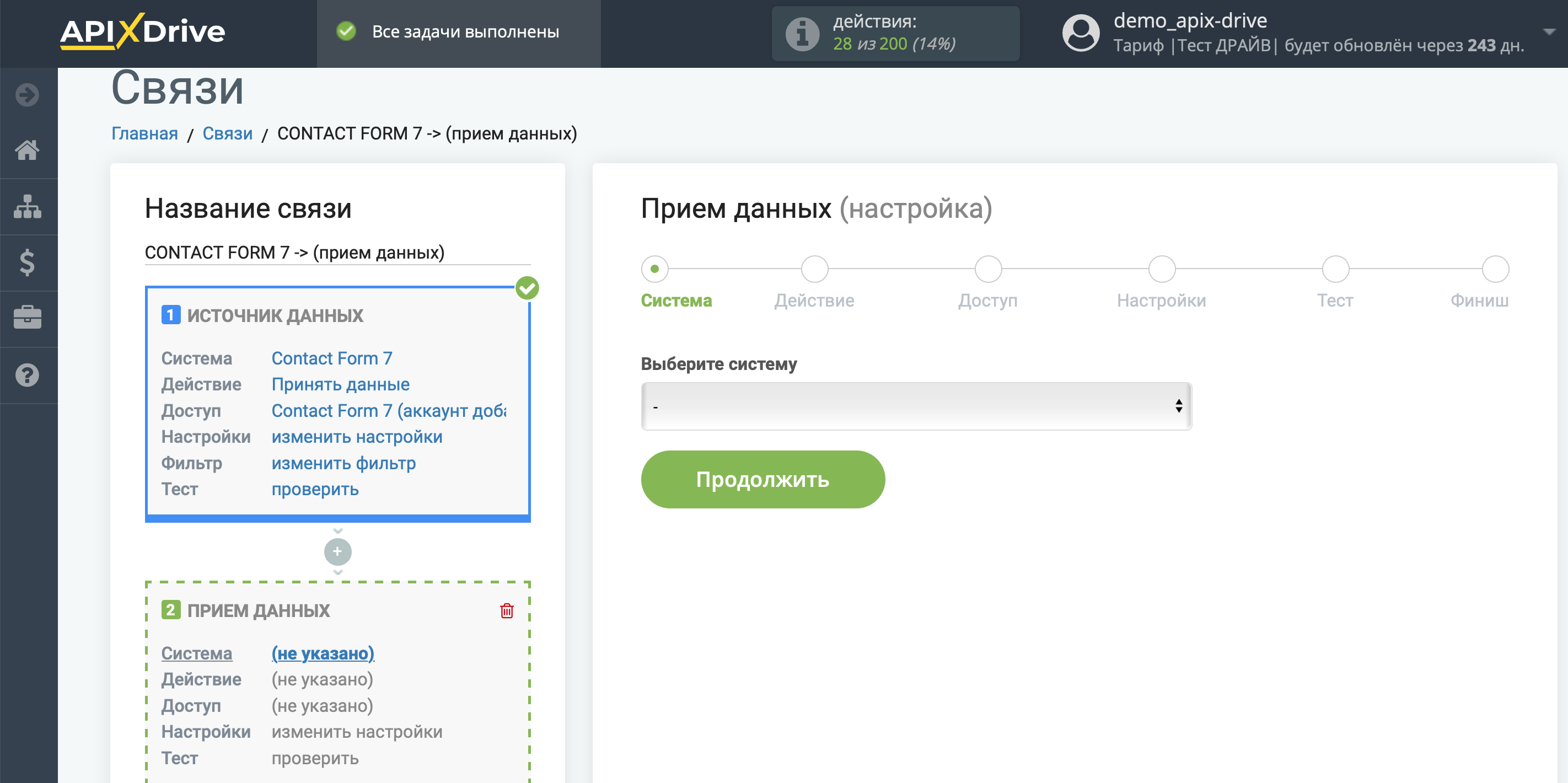
Task: Click the green check badge on the data source block
Action: coord(527,288)
